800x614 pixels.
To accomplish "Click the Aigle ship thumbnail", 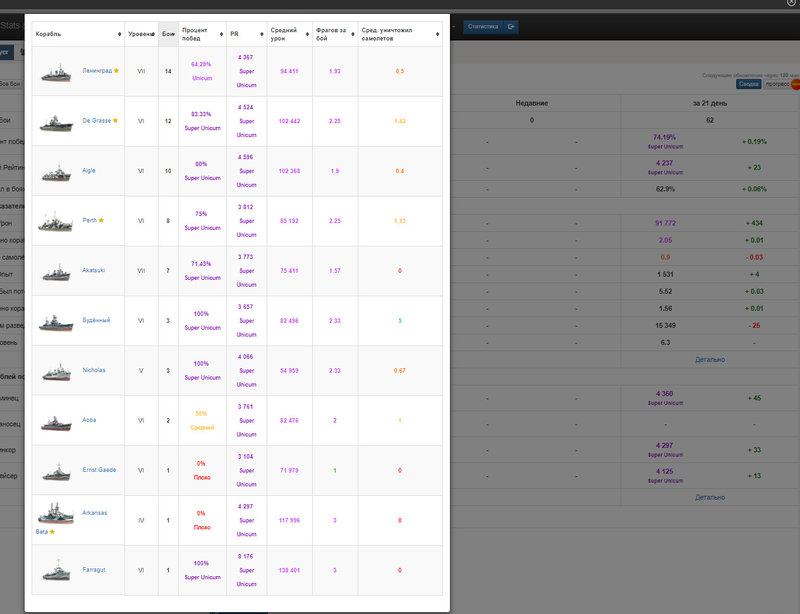I will 56,173.
